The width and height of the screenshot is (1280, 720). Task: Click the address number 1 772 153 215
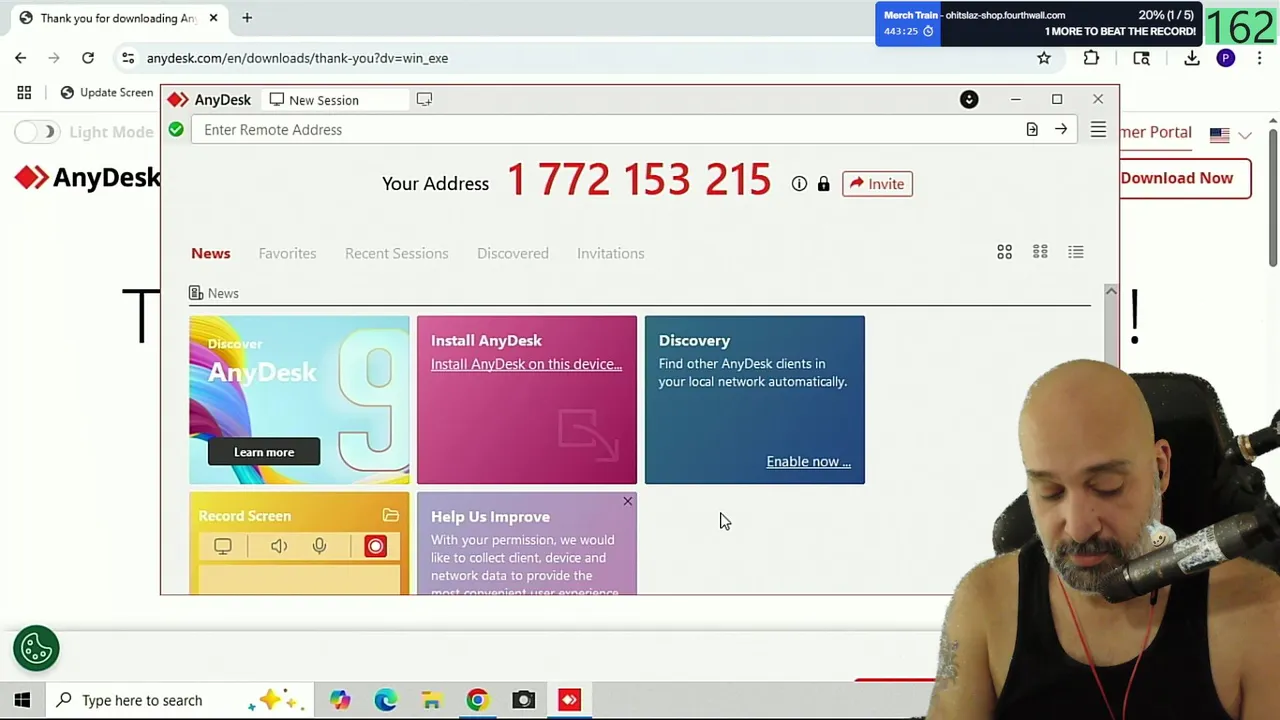tap(639, 181)
